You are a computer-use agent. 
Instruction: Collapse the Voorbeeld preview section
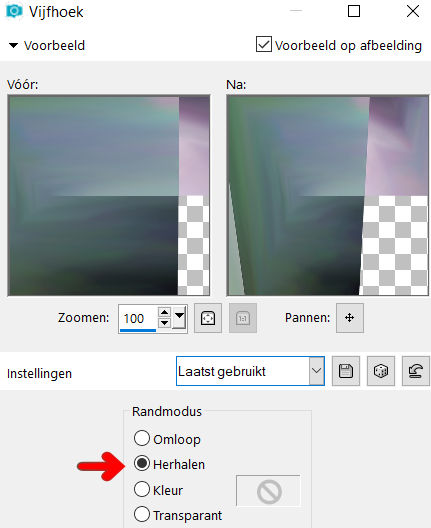click(x=13, y=45)
